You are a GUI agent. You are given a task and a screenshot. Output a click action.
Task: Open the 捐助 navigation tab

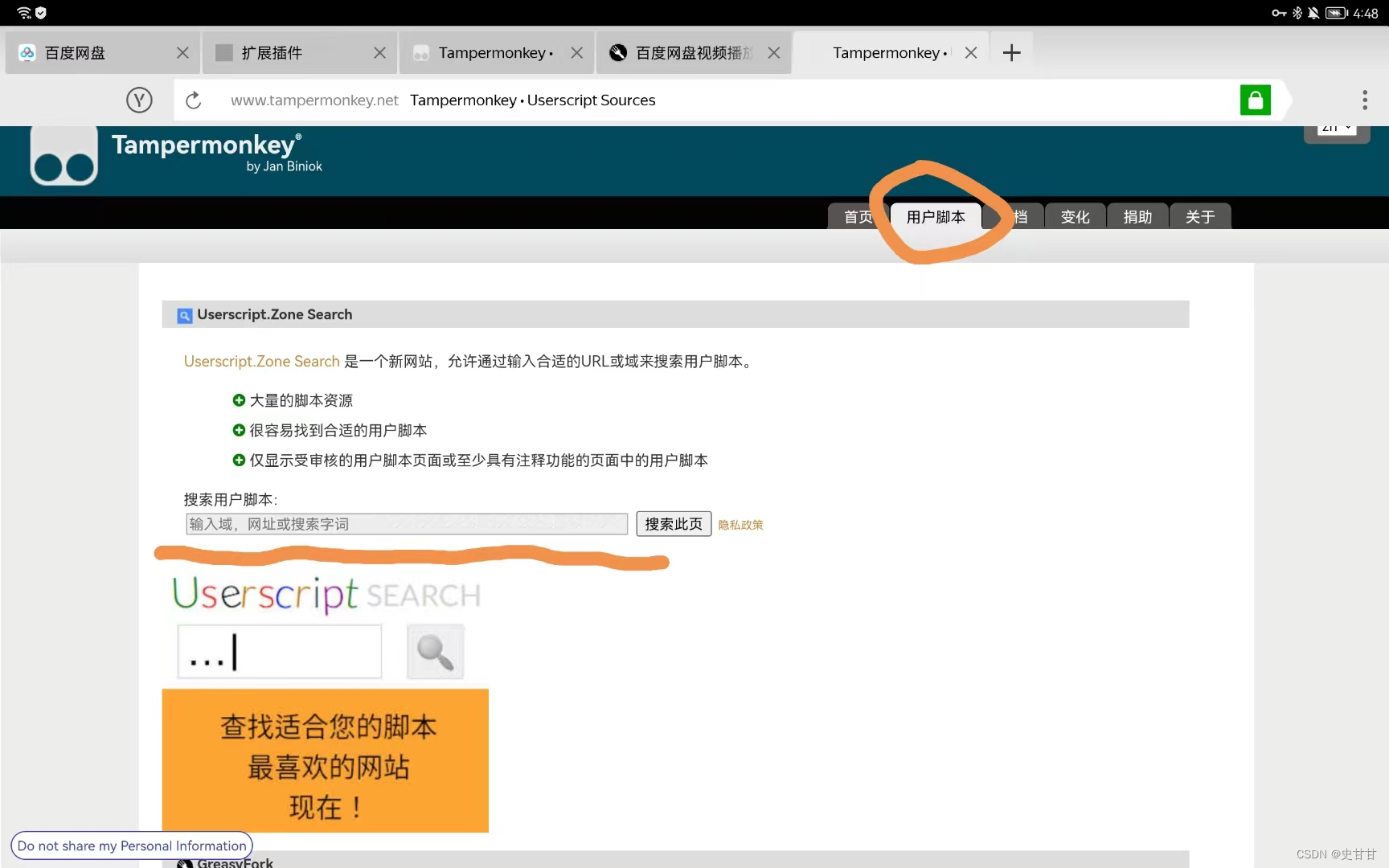[x=1137, y=217]
